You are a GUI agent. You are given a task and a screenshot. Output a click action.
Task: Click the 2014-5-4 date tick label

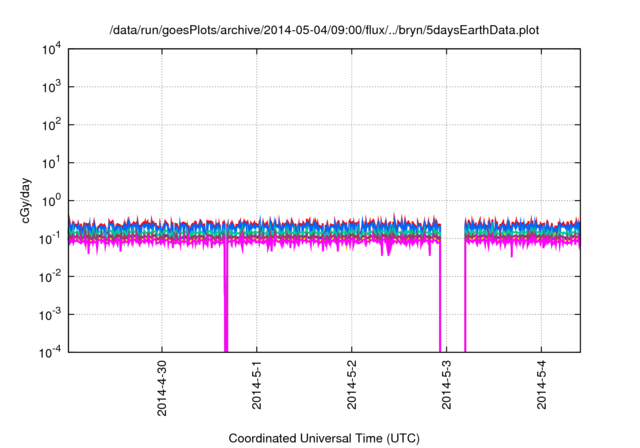541,384
